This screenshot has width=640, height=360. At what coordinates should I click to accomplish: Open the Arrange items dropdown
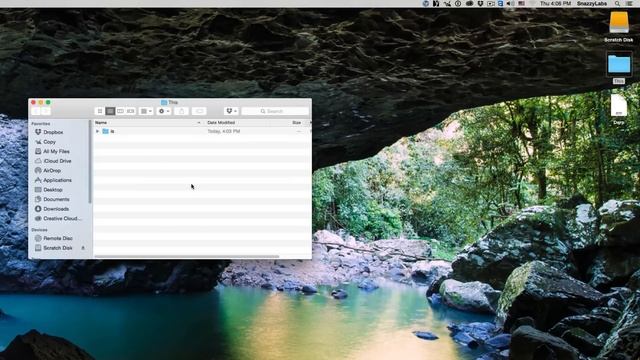click(x=146, y=111)
